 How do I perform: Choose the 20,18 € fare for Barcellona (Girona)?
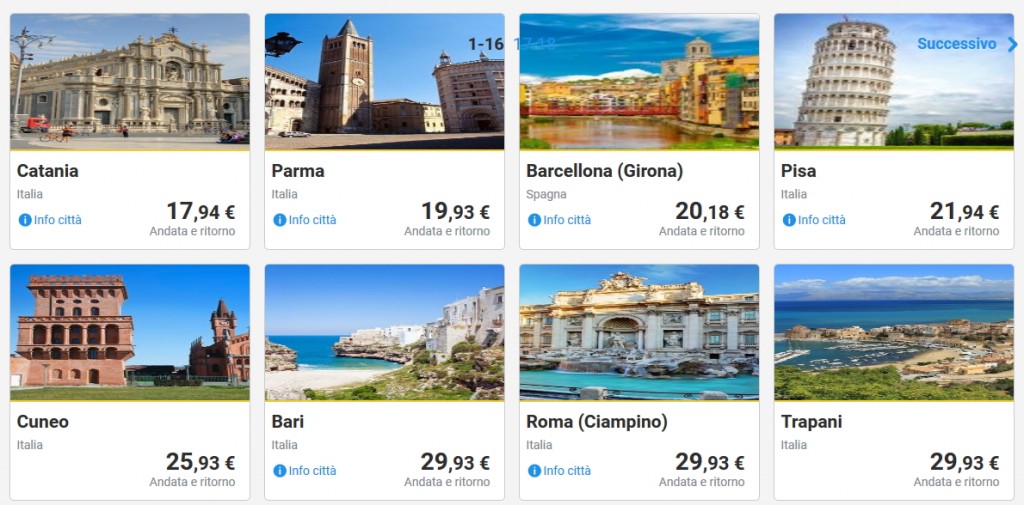pyautogui.click(x=709, y=212)
